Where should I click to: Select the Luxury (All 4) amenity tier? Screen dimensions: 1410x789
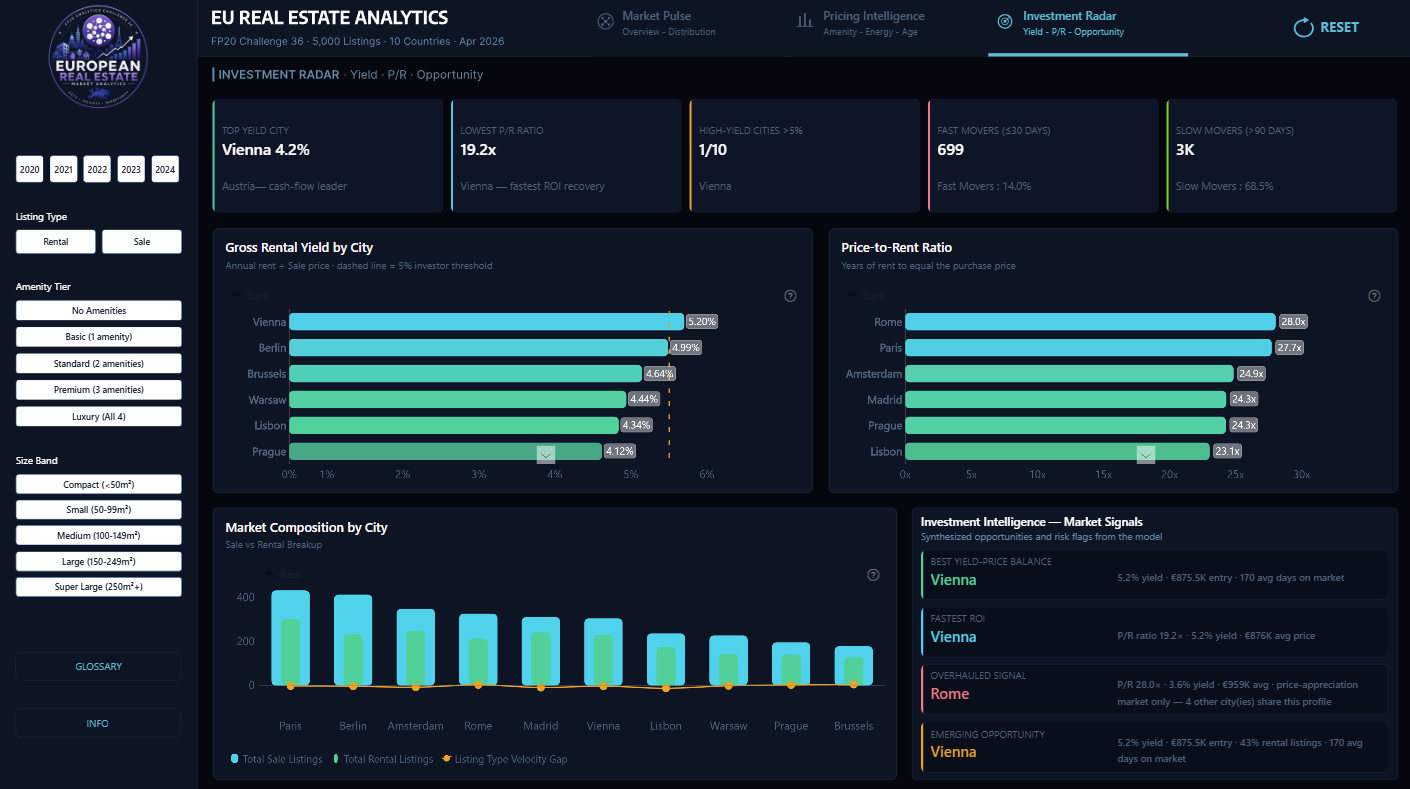pyautogui.click(x=99, y=416)
